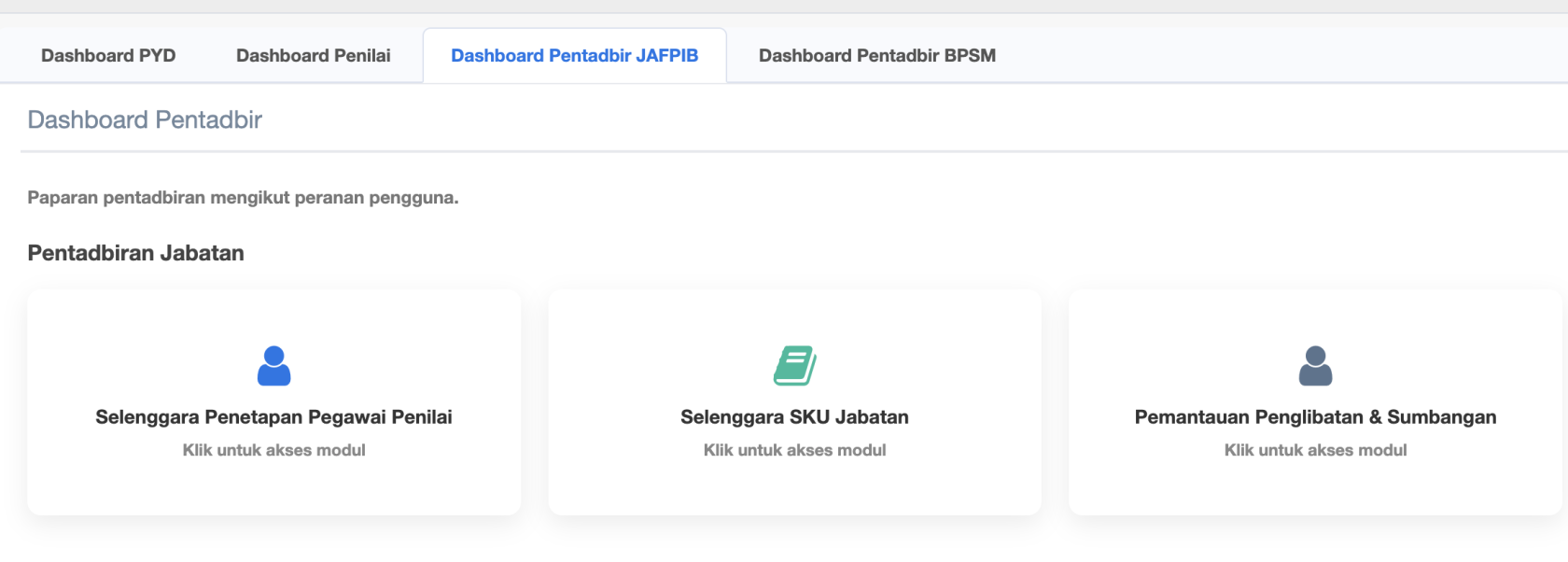Select the Dashboard Pentadbir JAFPIB tab

(x=574, y=56)
